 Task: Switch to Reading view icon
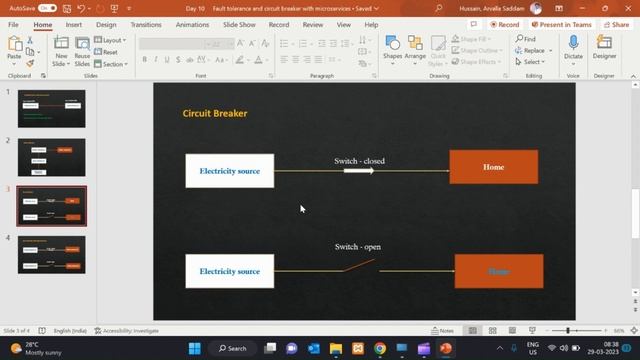tap(512, 331)
